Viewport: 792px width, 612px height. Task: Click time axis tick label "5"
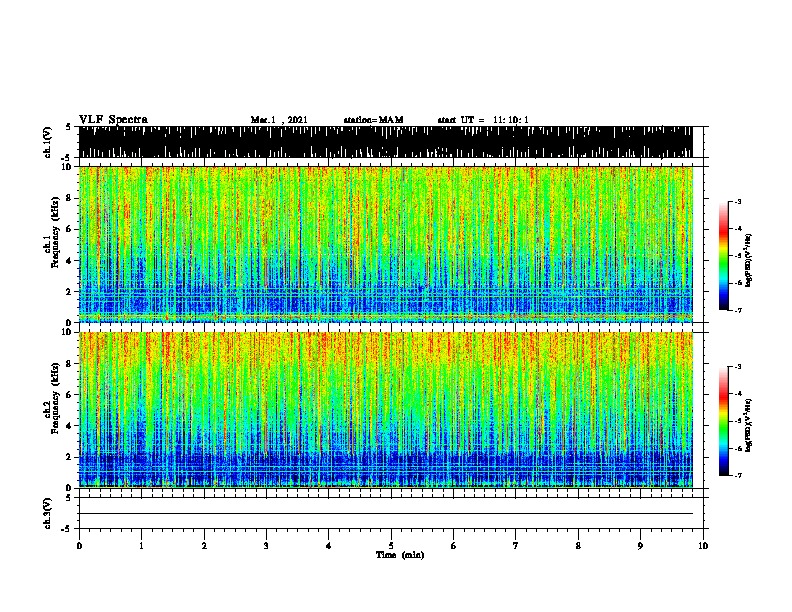(x=391, y=546)
